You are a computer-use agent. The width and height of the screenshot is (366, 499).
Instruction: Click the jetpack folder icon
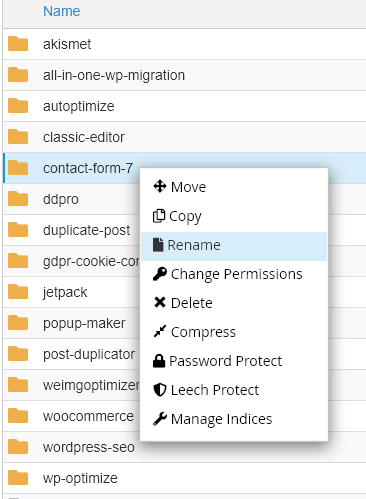click(18, 292)
